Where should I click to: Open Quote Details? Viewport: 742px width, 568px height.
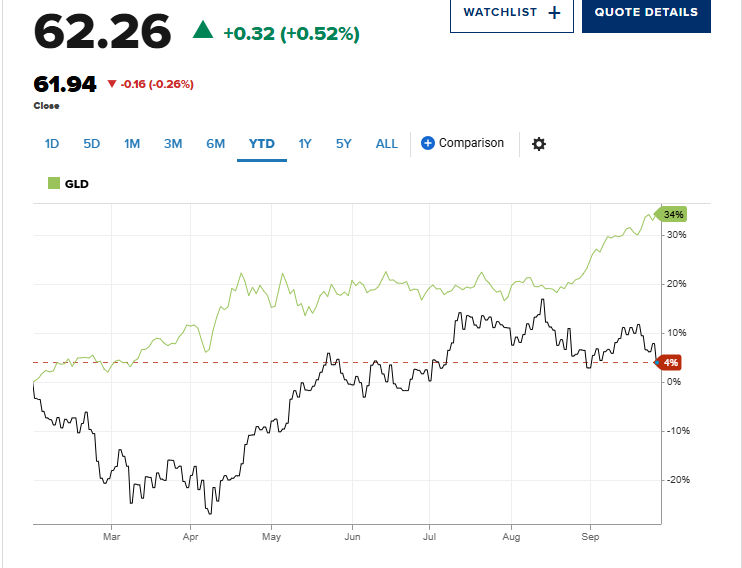pos(646,13)
